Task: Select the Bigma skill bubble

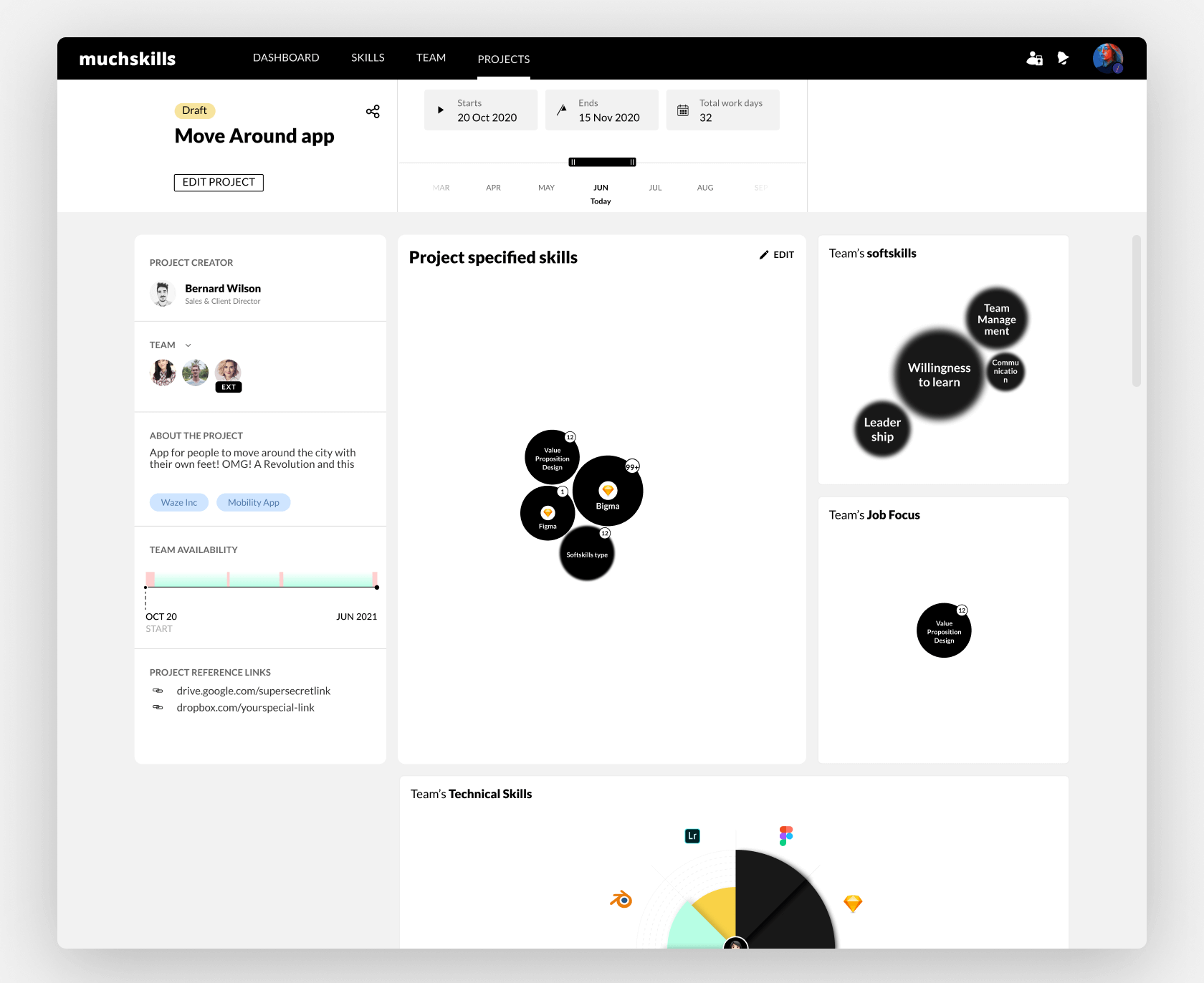Action: pyautogui.click(x=608, y=491)
